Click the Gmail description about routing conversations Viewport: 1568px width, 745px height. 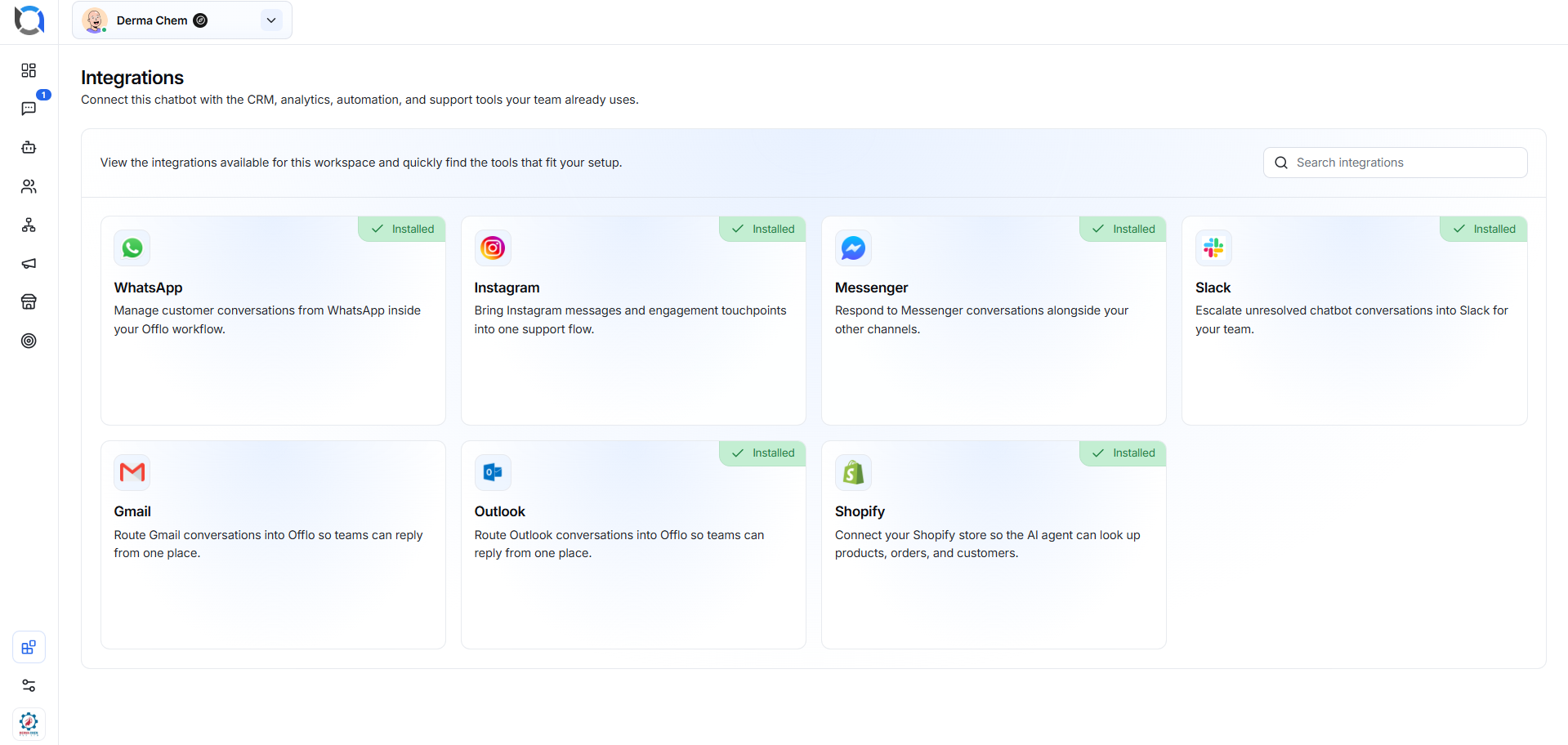[268, 544]
